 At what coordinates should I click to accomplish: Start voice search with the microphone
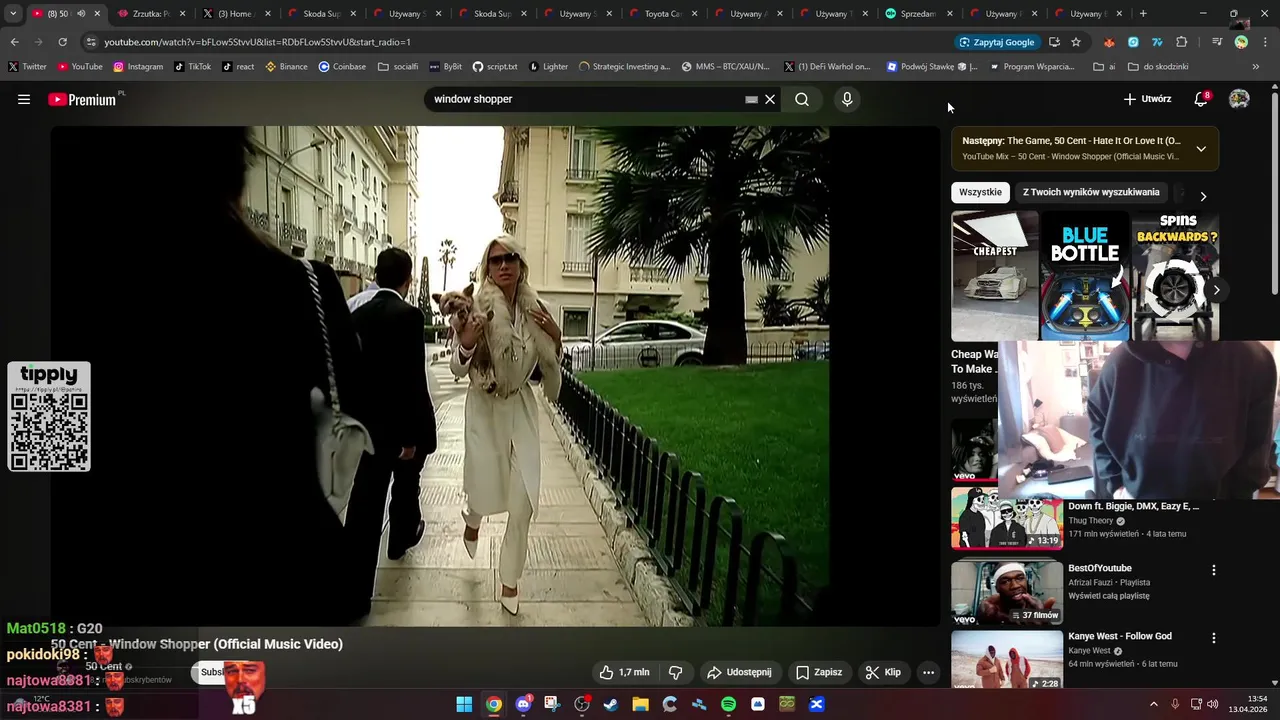coord(847,99)
